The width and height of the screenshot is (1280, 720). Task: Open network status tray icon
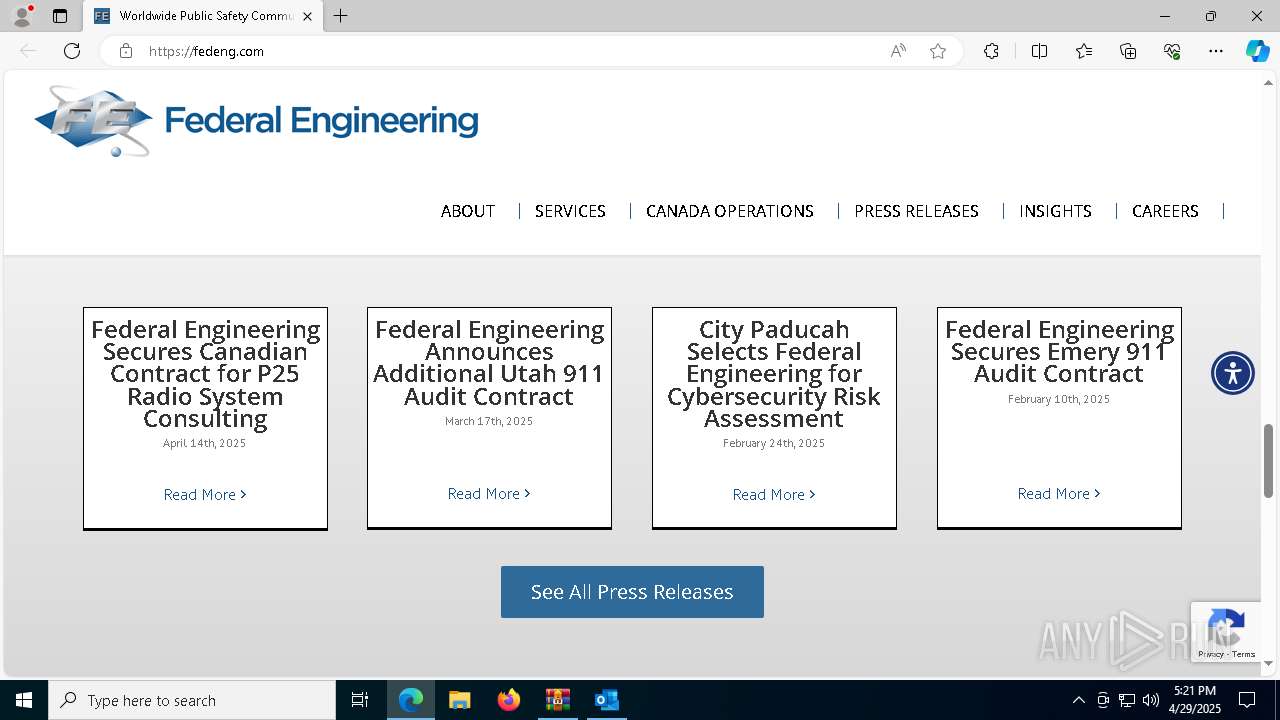[x=1127, y=700]
